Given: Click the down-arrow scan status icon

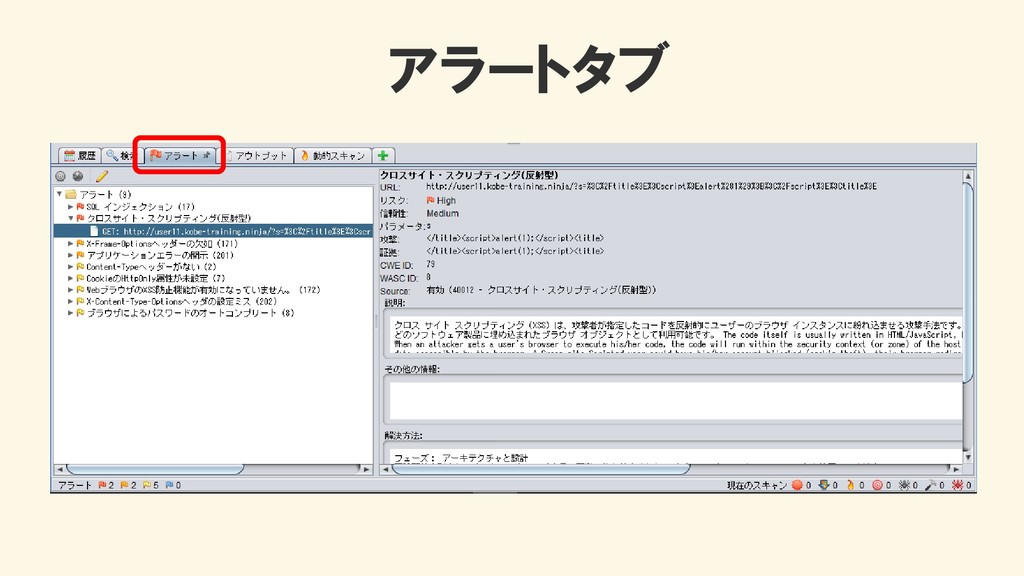Looking at the screenshot, I should (824, 485).
